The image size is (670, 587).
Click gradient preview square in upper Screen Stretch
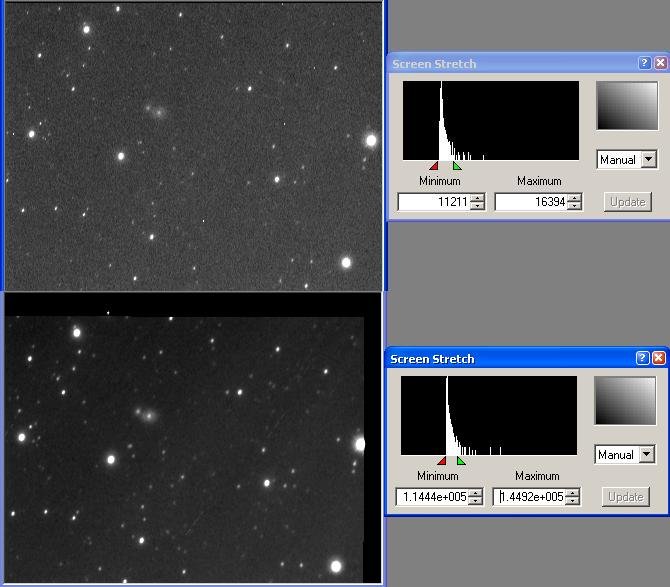627,106
